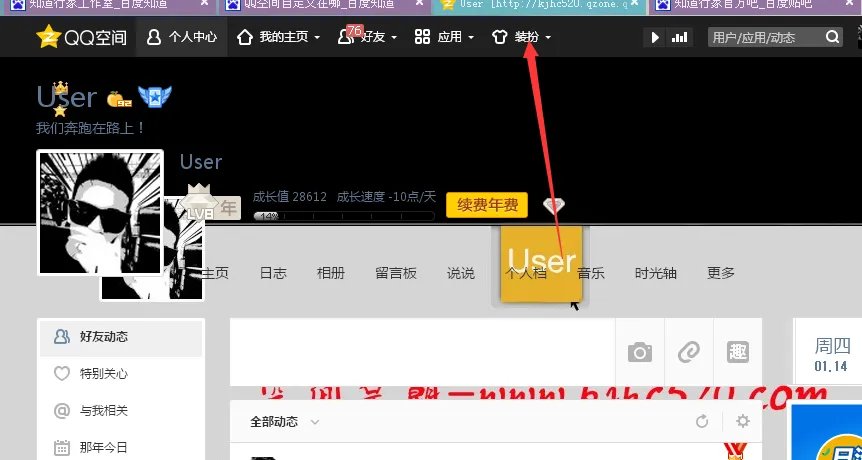
Task: Select 特别关心 in sidebar
Action: point(121,374)
